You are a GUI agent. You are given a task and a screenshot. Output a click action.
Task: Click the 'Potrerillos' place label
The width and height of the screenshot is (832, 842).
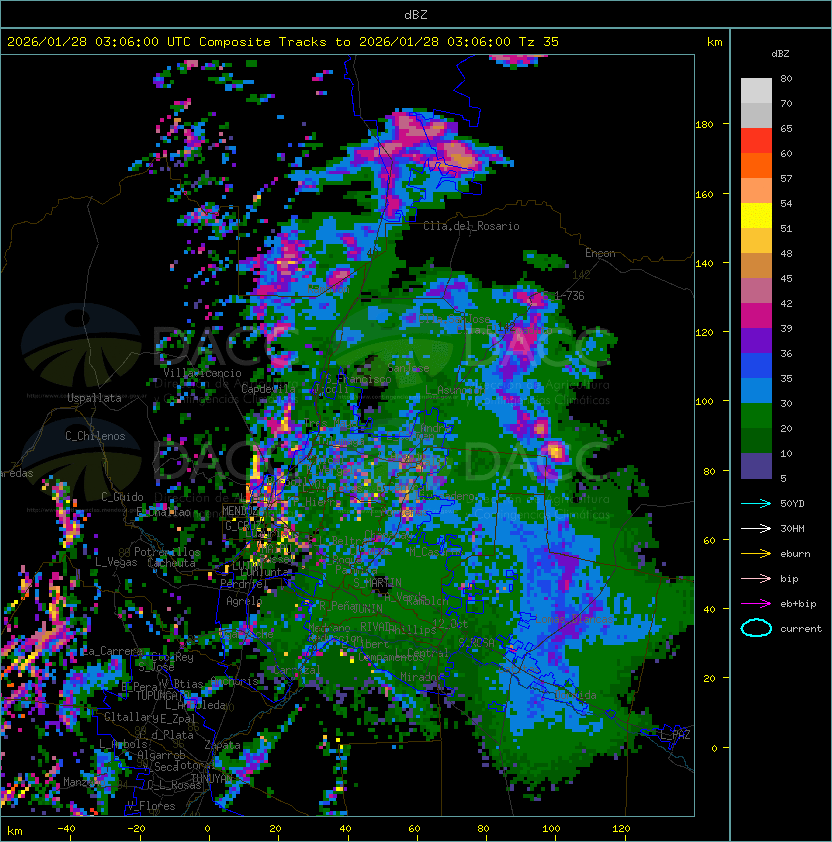(167, 552)
